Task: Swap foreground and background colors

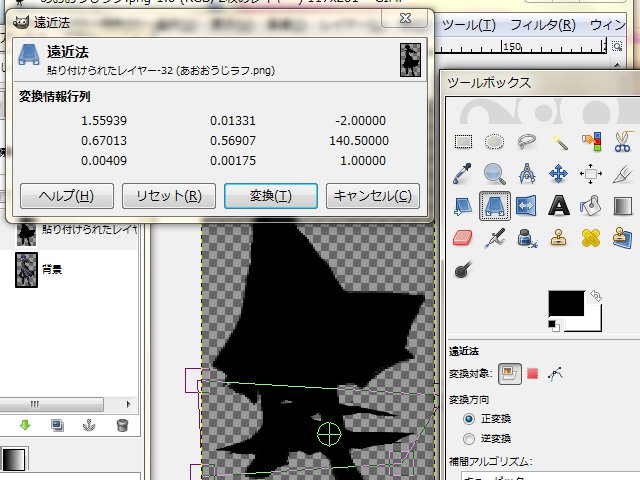Action: [596, 296]
